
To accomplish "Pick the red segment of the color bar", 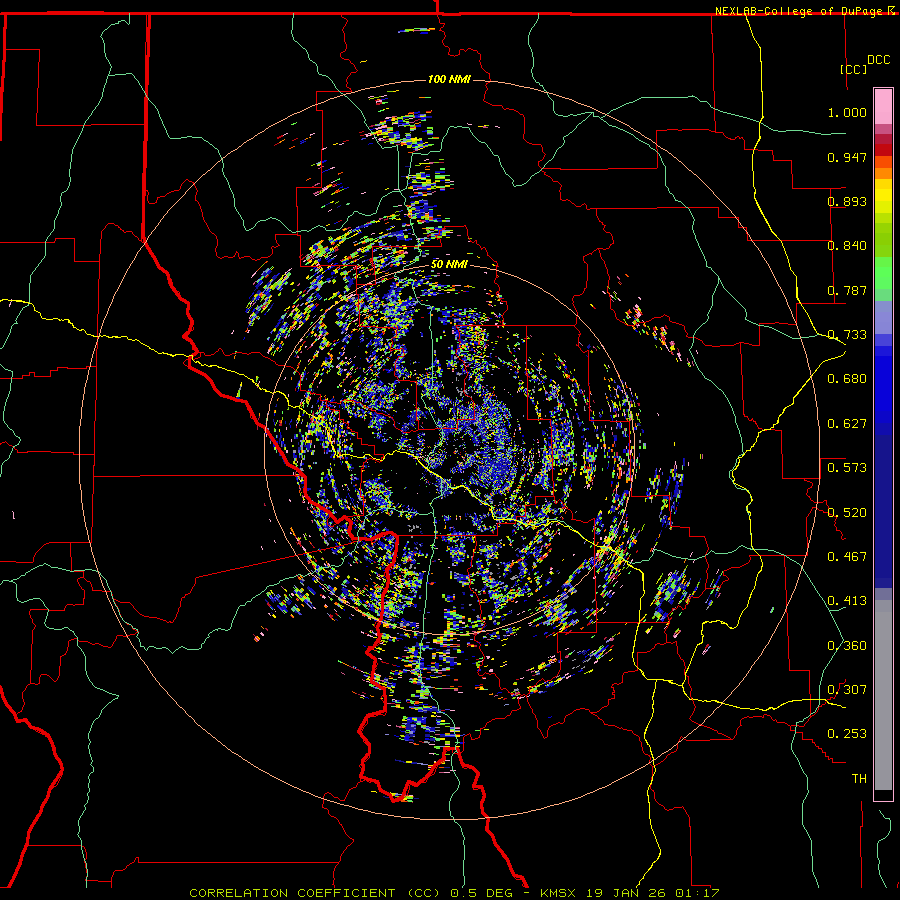I will click(883, 150).
